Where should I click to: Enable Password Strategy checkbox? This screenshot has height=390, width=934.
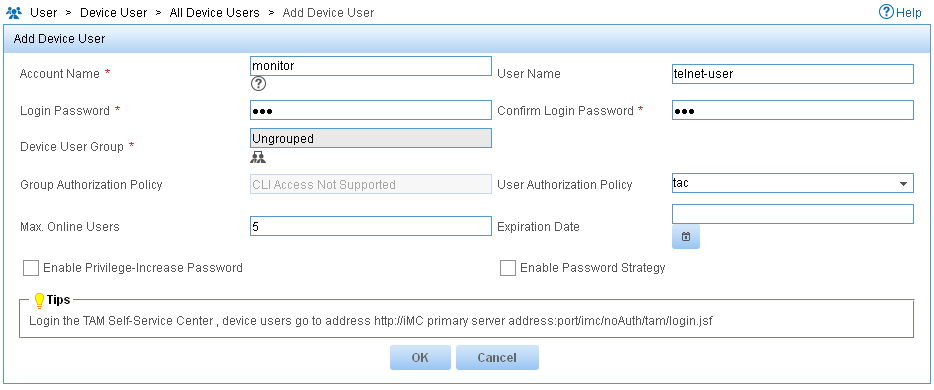(x=508, y=268)
